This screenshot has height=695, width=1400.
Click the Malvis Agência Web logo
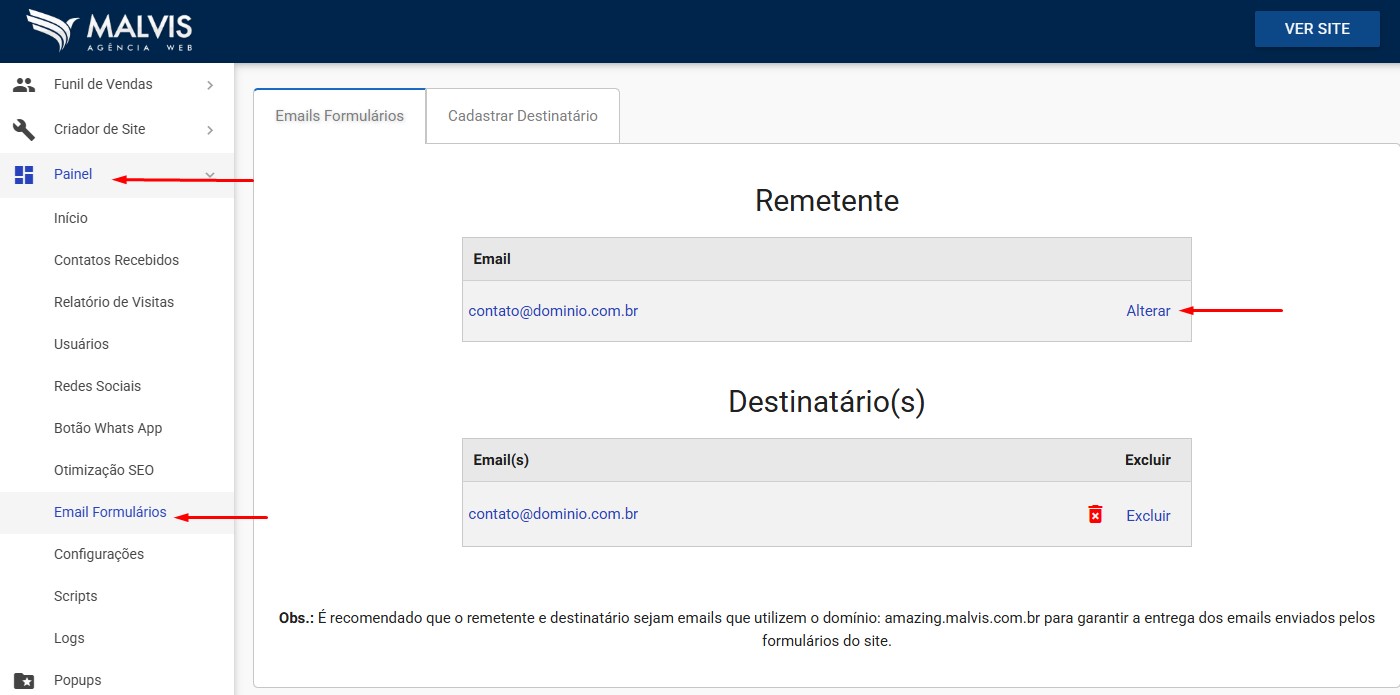[x=110, y=31]
